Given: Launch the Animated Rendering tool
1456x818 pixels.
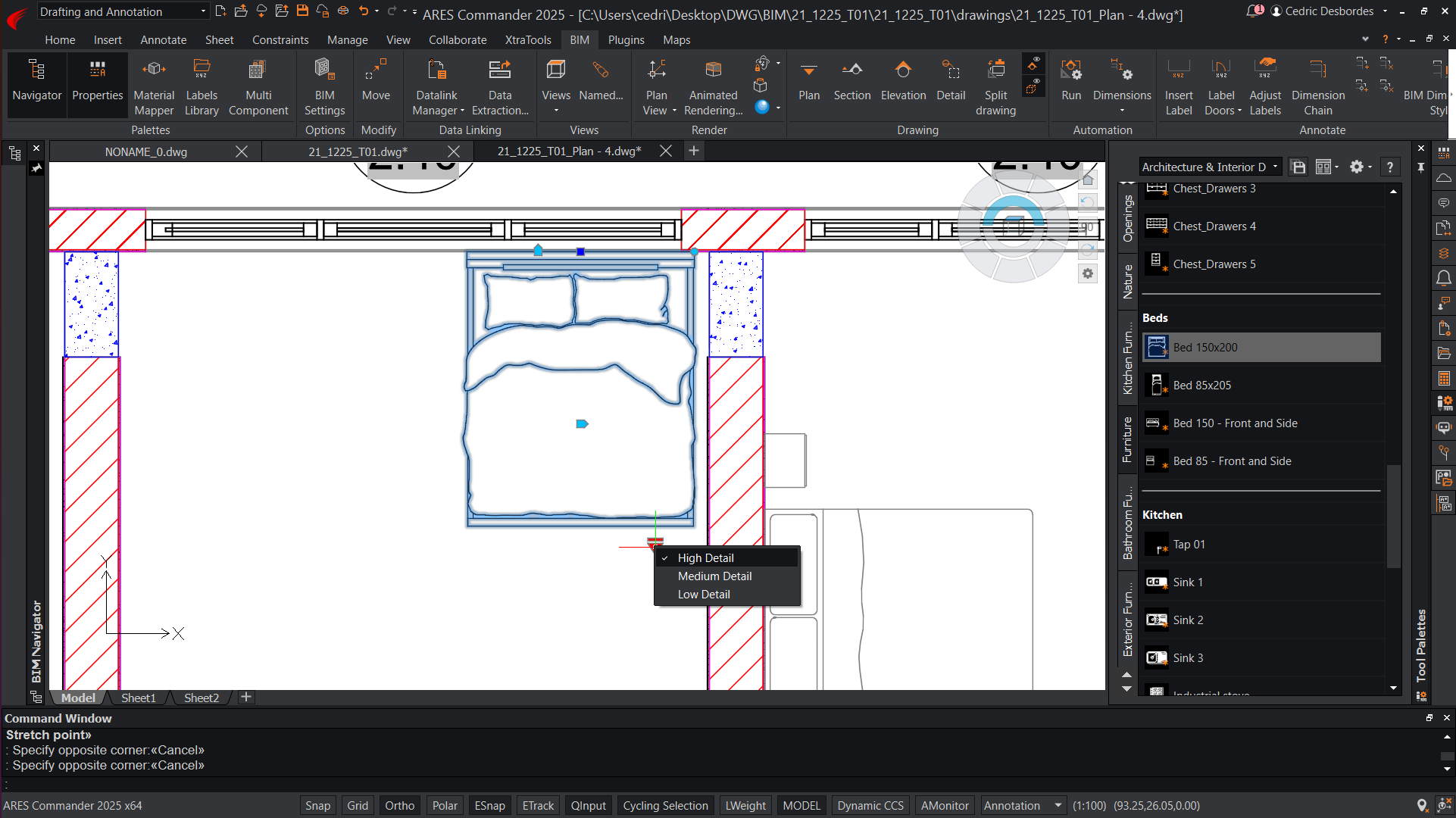Looking at the screenshot, I should 713,87.
